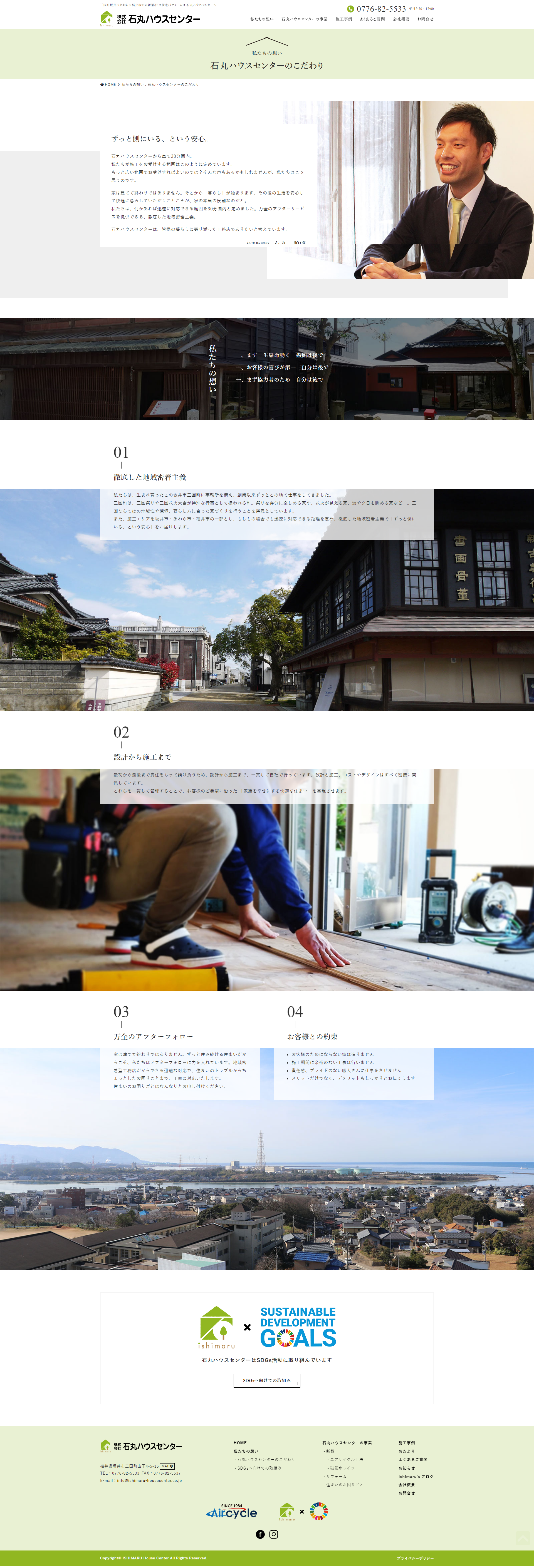Click the green phone icon
The height and width of the screenshot is (1568, 534).
tap(350, 9)
